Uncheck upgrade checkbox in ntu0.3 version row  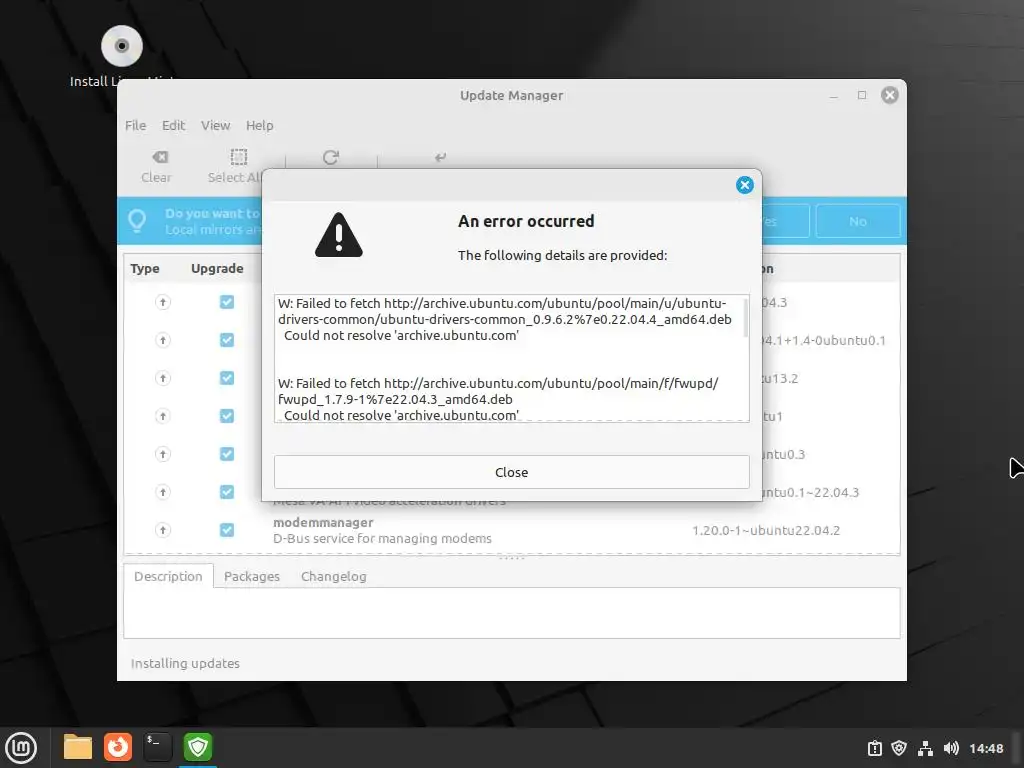point(227,453)
